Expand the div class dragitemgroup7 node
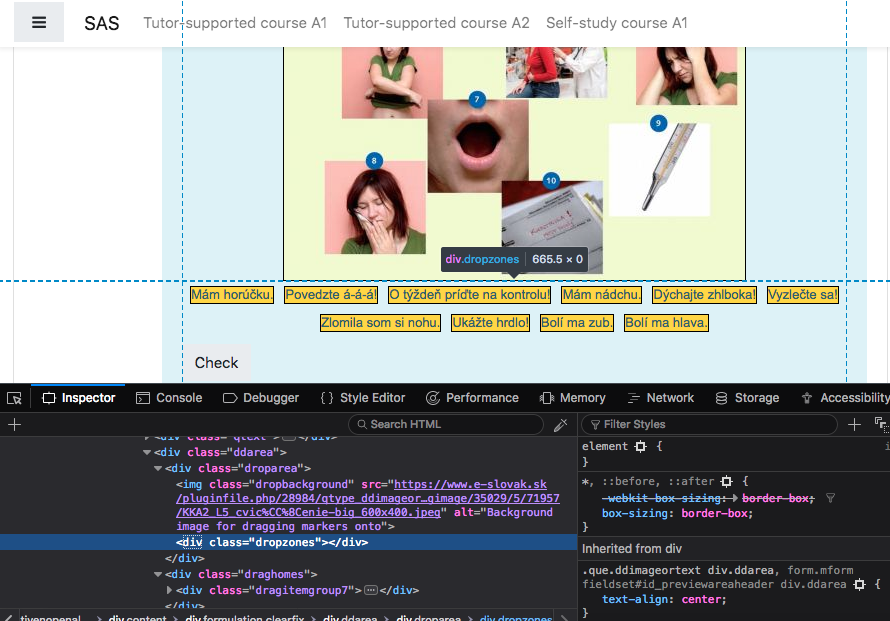Image resolution: width=890 pixels, height=621 pixels. (x=169, y=590)
